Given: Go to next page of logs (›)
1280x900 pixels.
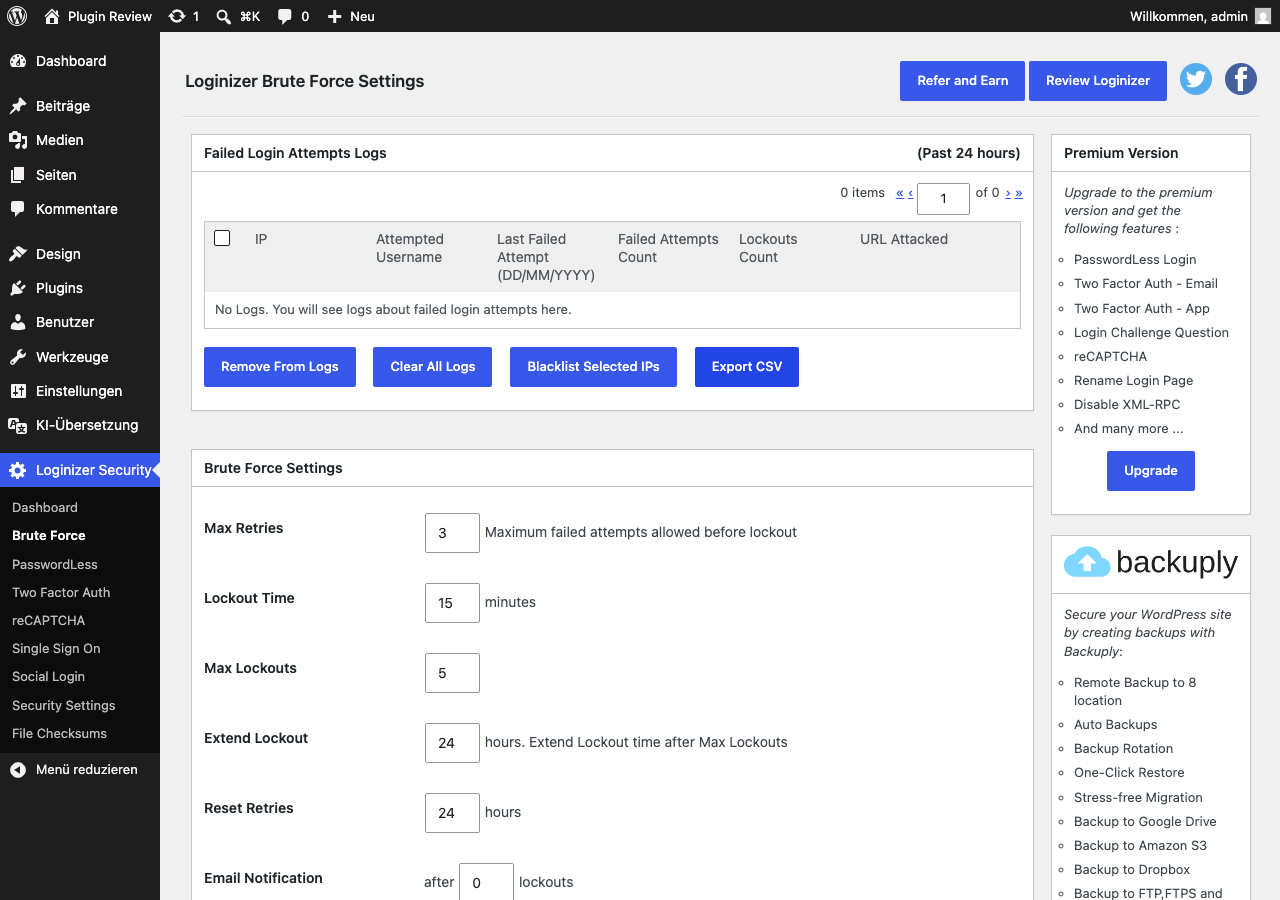Looking at the screenshot, I should coord(1008,193).
